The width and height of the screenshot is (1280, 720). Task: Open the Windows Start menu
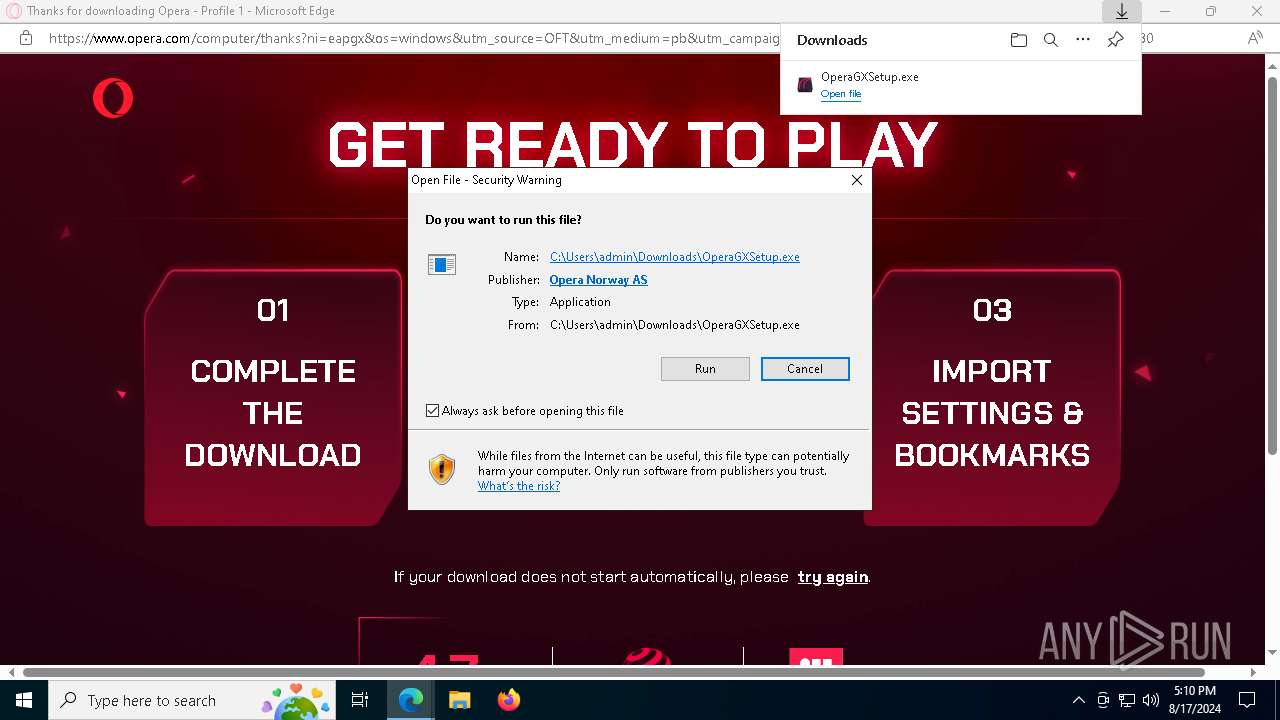[23, 700]
